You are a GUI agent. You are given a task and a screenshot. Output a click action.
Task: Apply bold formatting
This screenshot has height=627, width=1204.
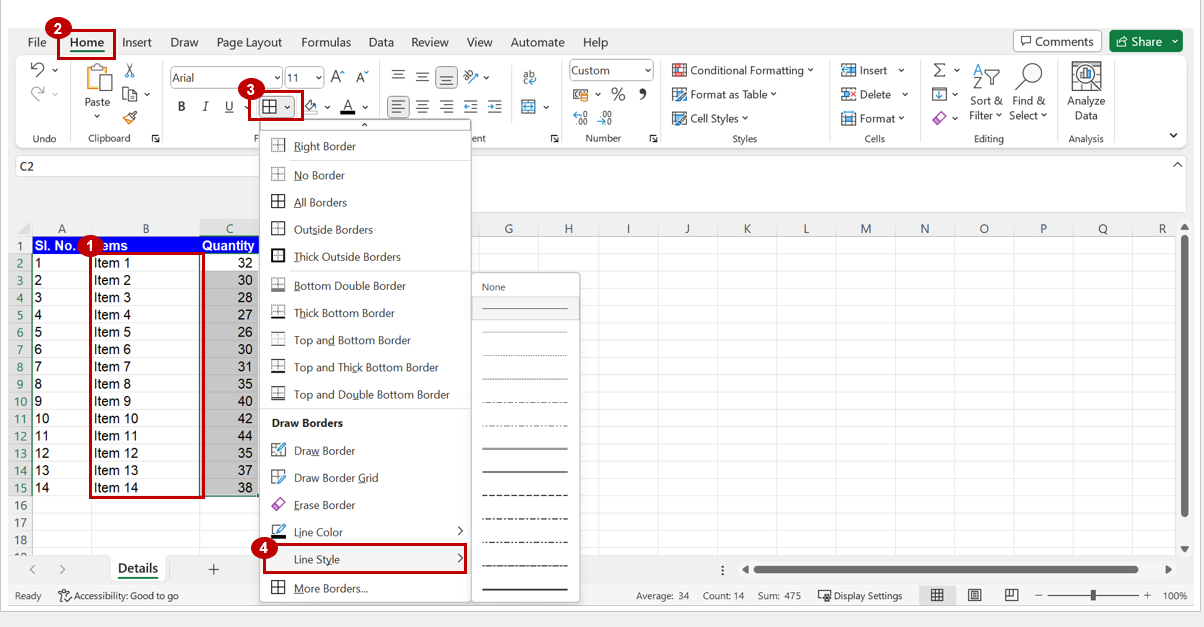tap(182, 105)
